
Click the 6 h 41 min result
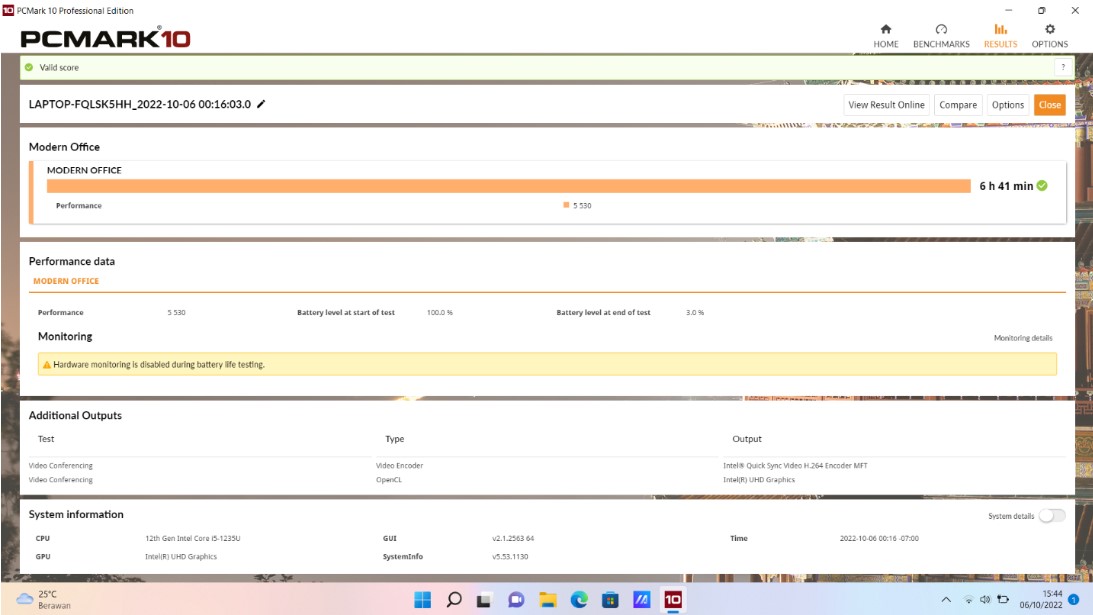pyautogui.click(x=1006, y=186)
